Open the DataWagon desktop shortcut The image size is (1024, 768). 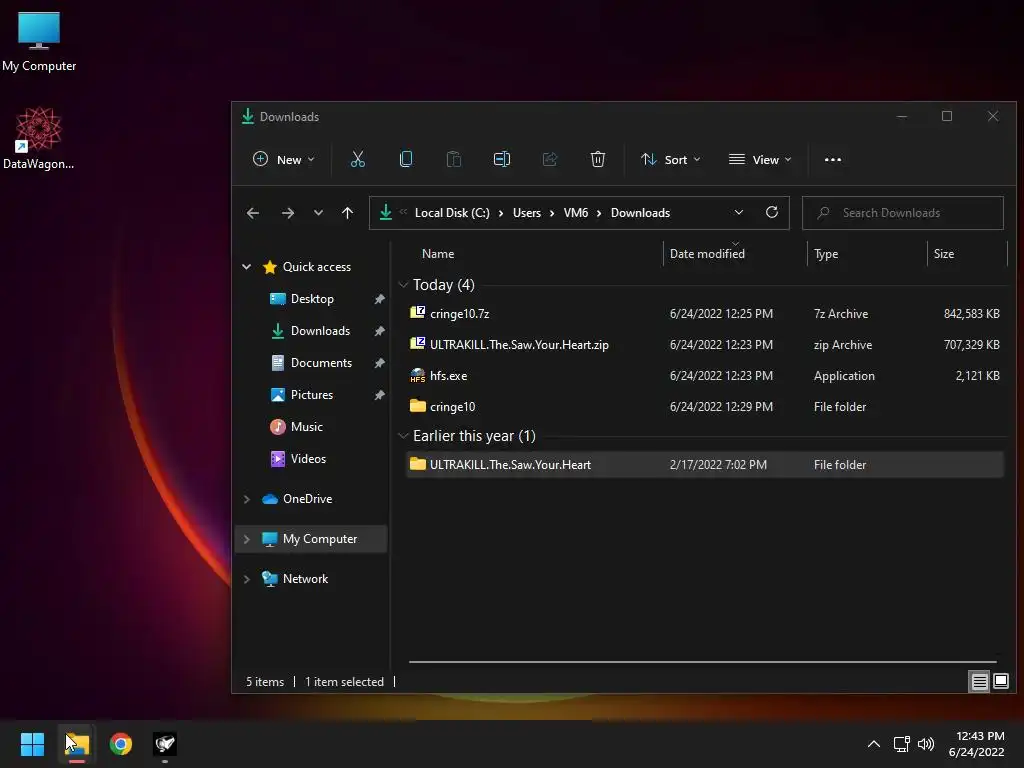click(39, 138)
